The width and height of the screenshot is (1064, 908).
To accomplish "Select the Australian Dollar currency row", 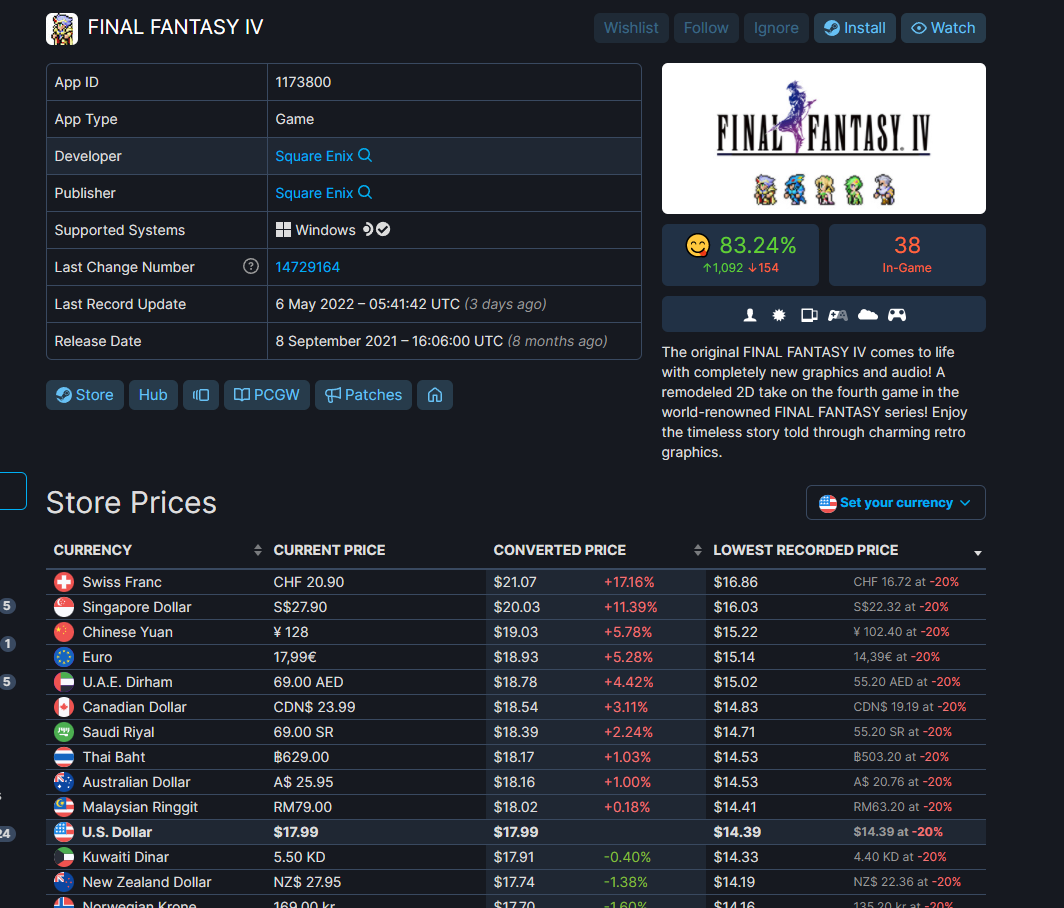I will coord(516,782).
